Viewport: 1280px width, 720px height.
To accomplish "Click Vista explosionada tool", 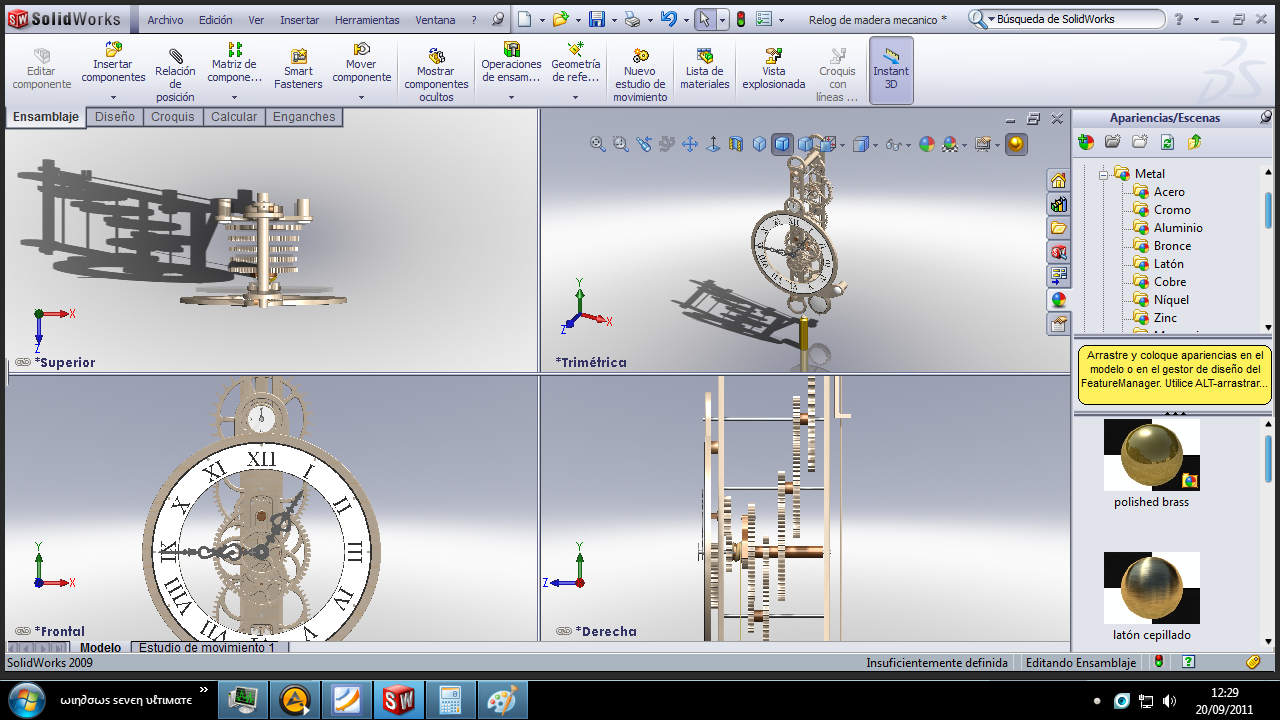I will 773,71.
